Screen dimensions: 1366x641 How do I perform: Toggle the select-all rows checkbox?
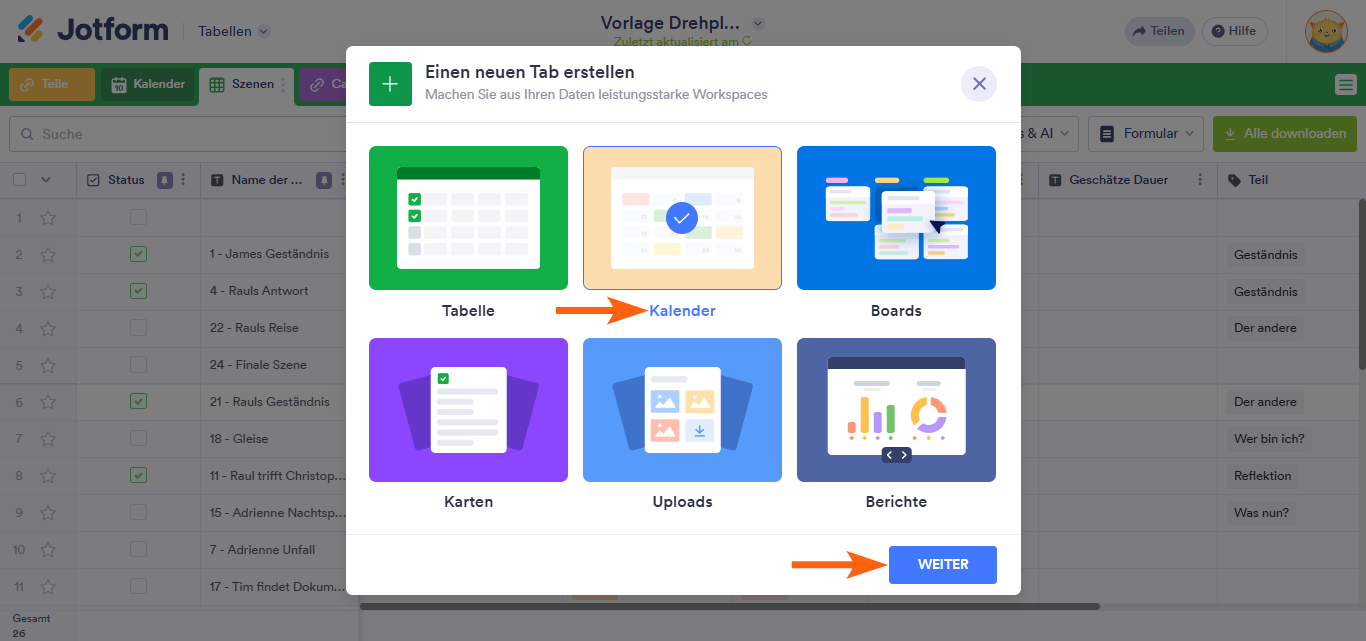coord(19,180)
